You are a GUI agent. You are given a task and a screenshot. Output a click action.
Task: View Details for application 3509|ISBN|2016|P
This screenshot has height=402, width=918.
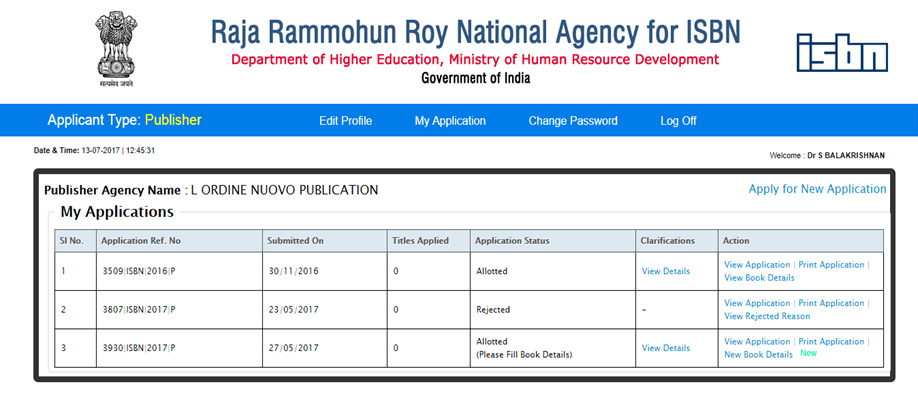tap(665, 271)
